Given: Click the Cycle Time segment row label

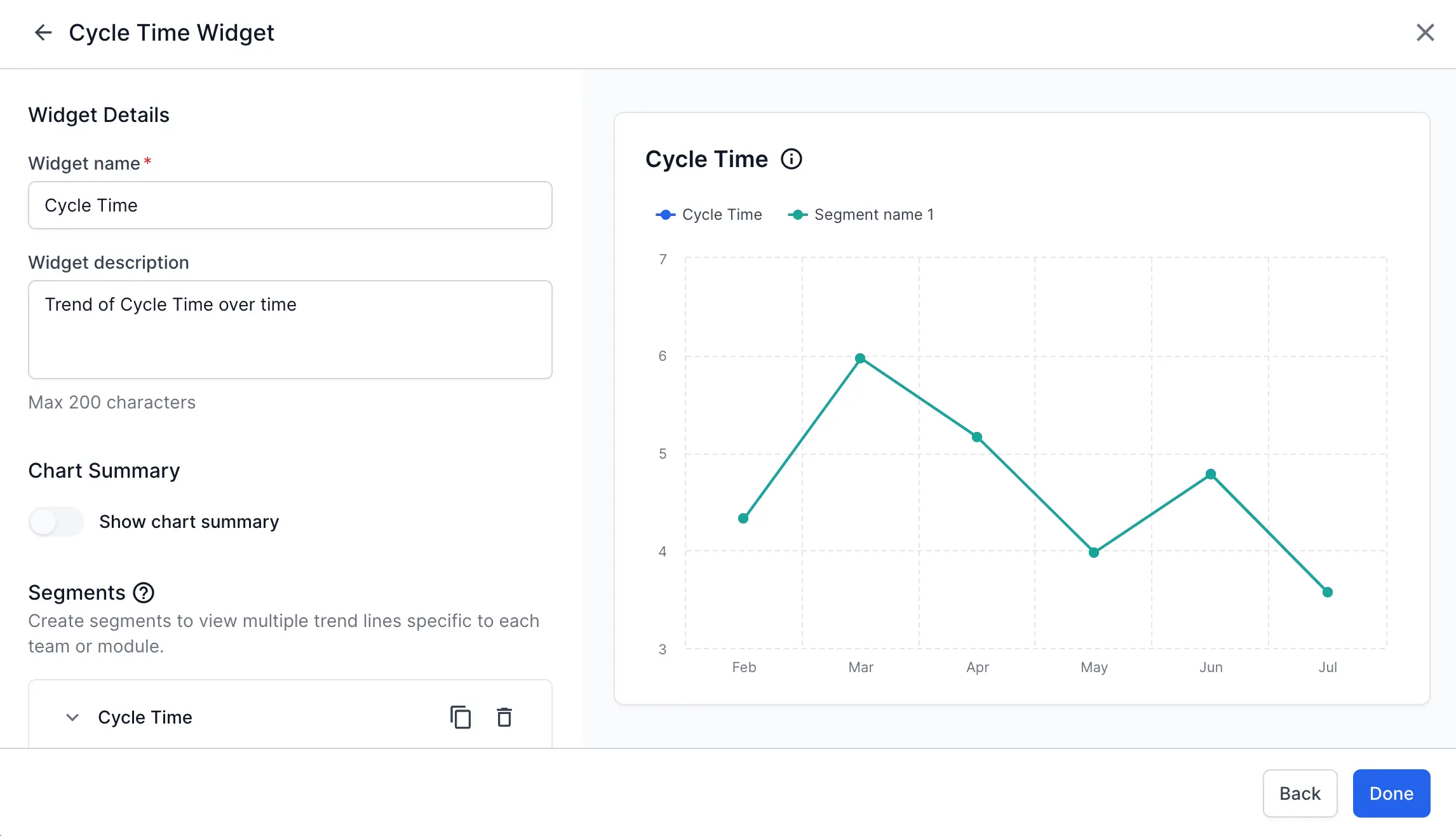Looking at the screenshot, I should pos(145,717).
